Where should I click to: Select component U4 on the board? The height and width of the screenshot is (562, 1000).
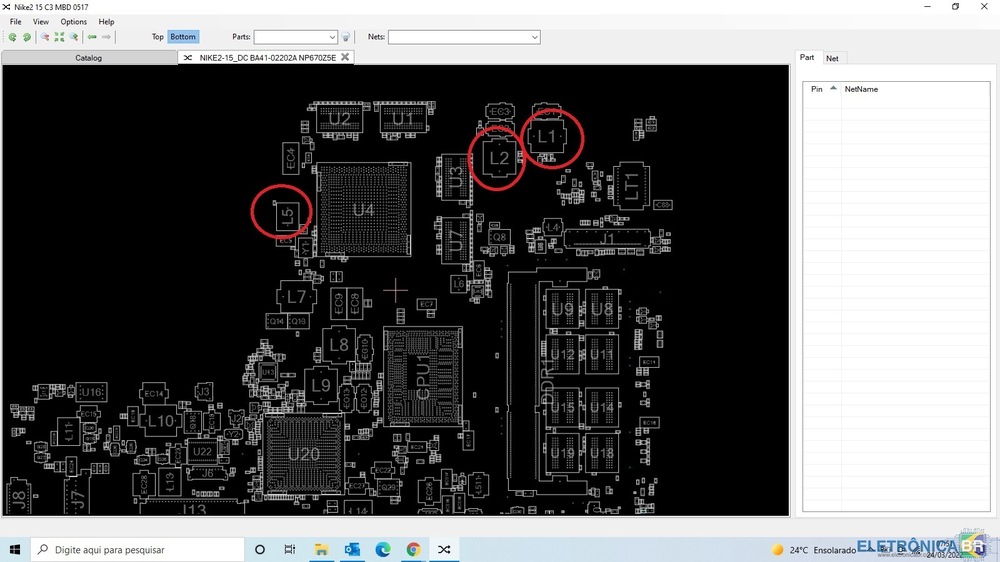click(x=363, y=210)
